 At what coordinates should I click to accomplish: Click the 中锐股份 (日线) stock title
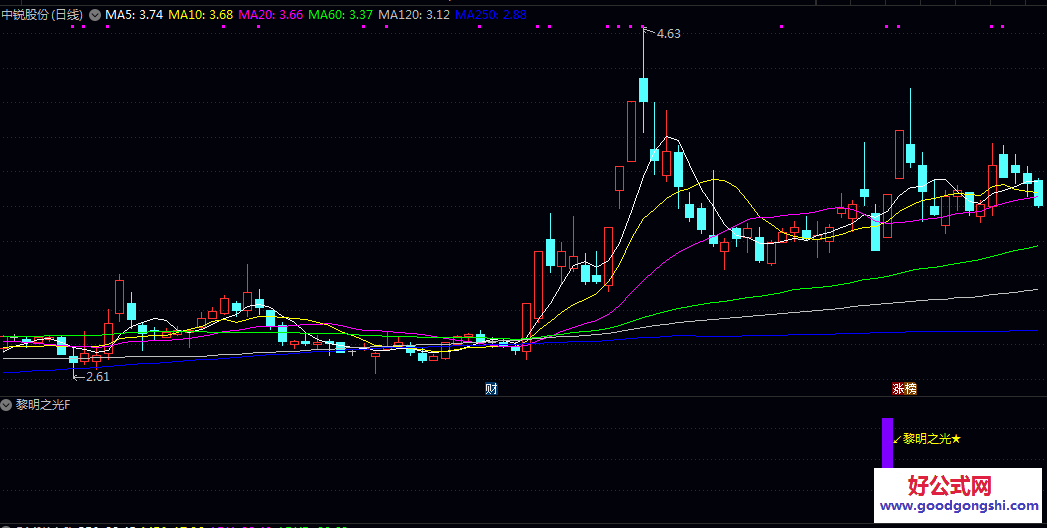point(43,15)
